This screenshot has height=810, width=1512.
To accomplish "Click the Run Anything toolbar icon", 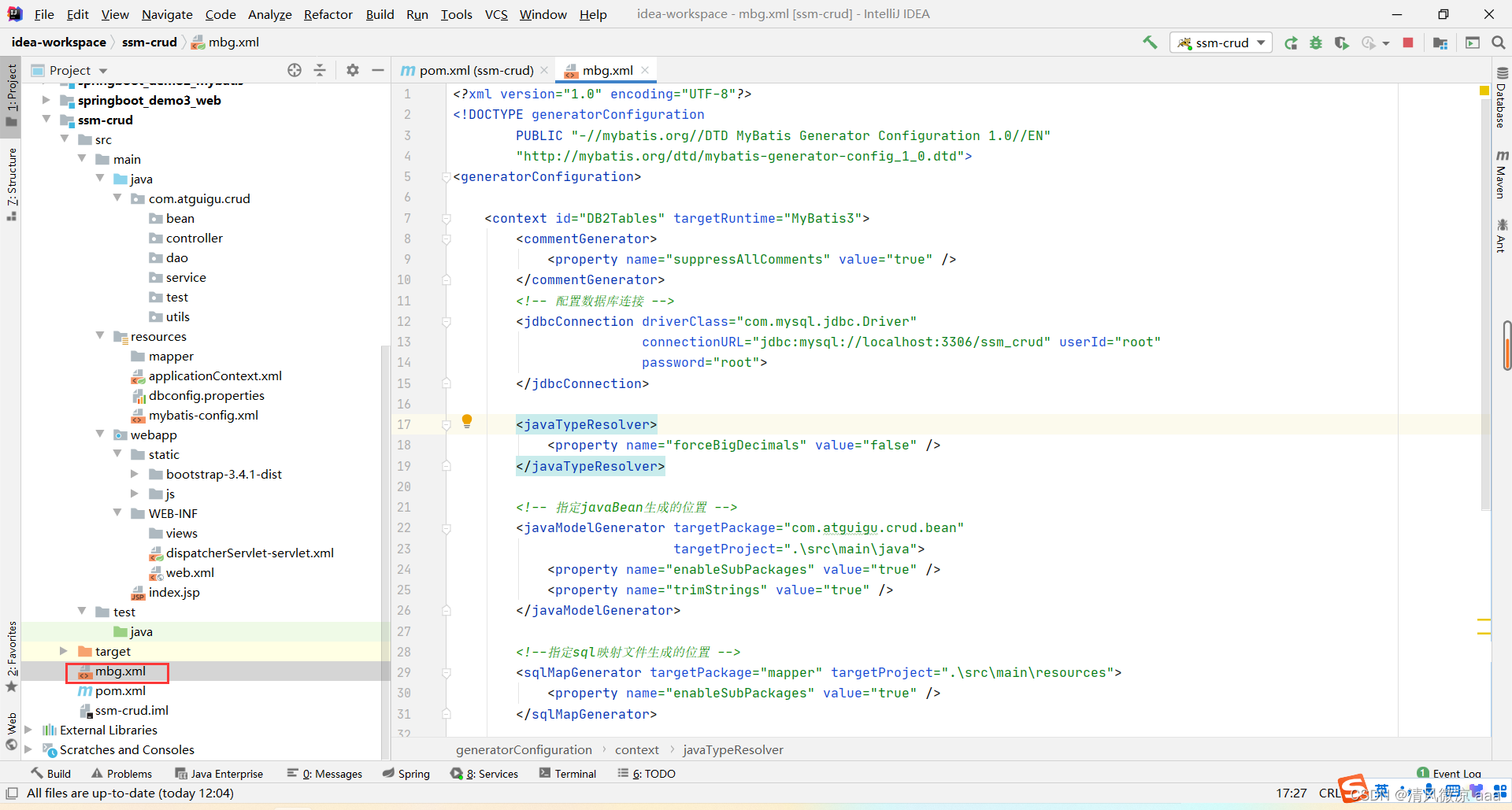I will 1473,43.
